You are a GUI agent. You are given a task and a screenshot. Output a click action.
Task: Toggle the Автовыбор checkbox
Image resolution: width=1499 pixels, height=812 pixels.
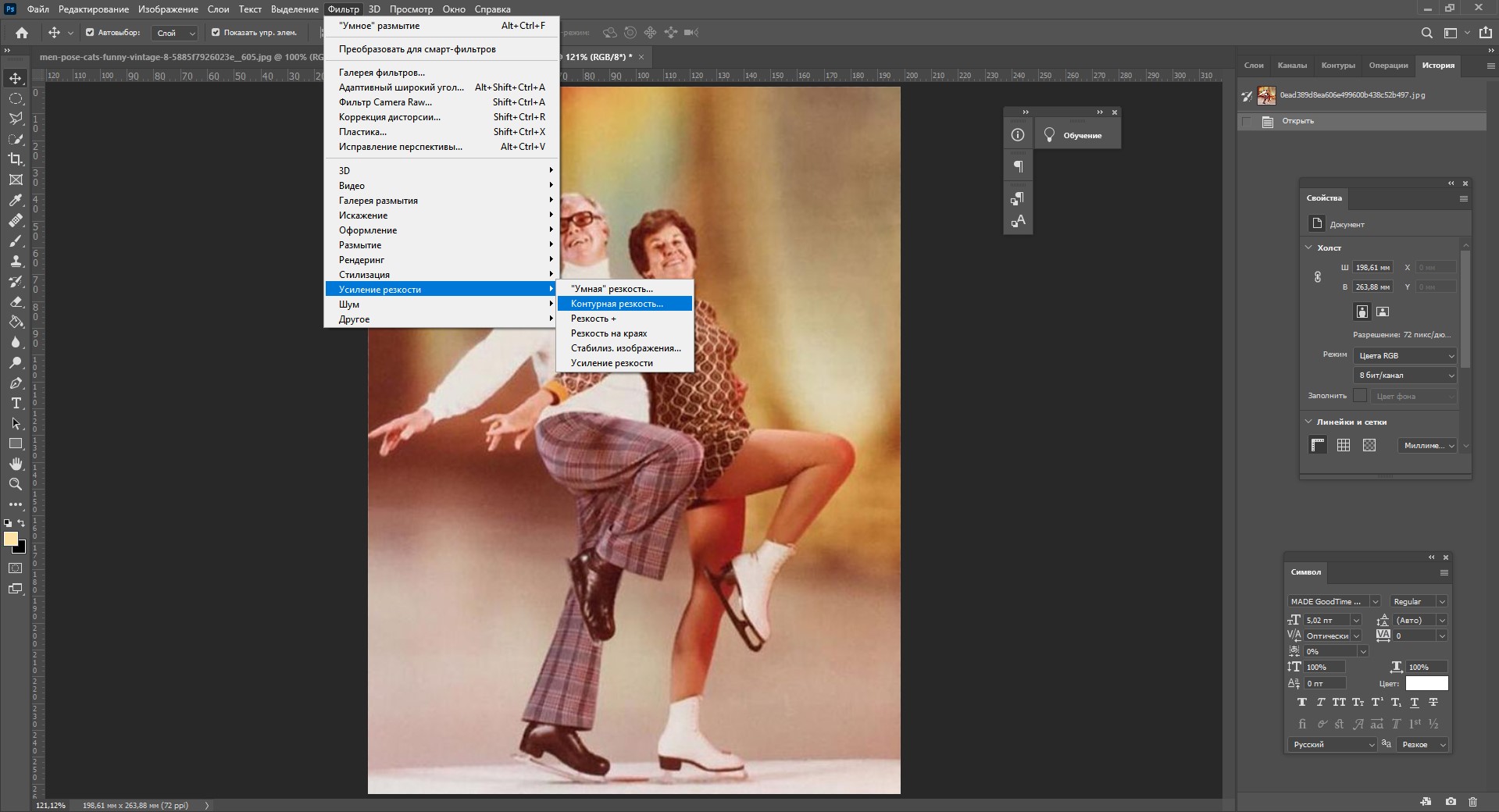[90, 33]
